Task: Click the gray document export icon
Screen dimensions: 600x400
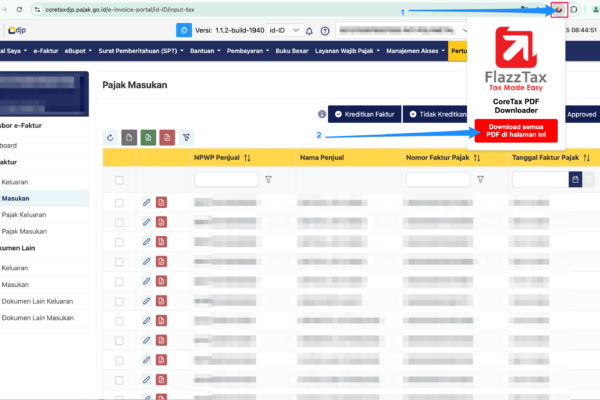Action: 129,137
